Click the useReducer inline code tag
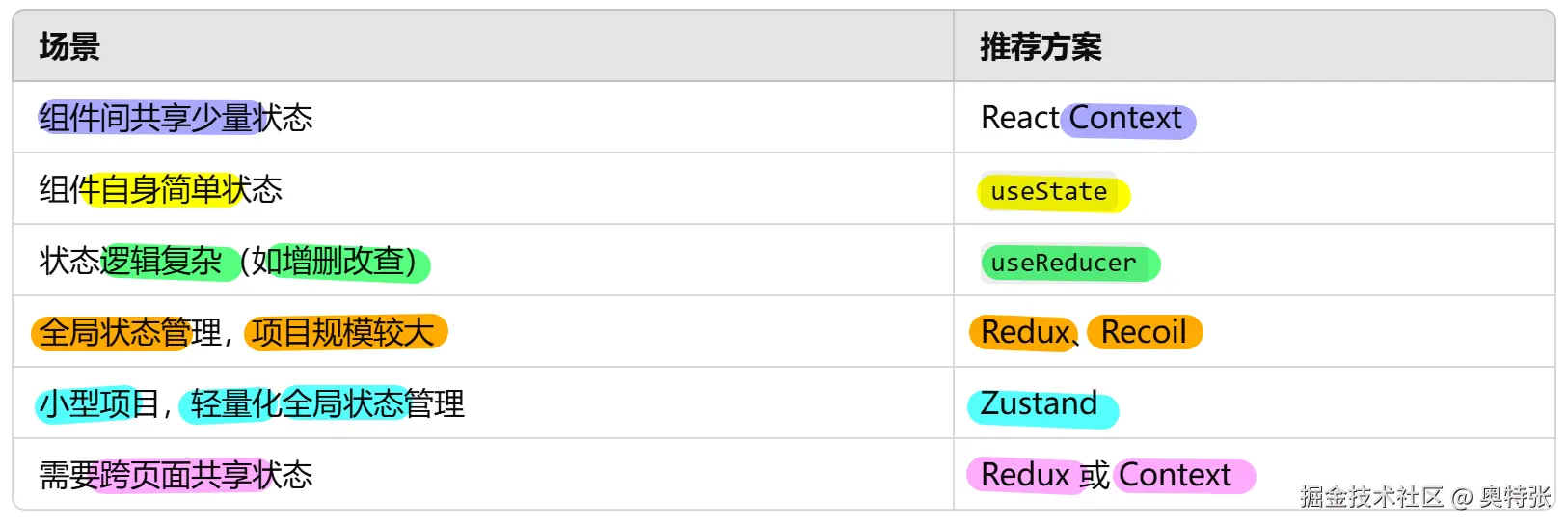Screen dimensions: 1568x527 click(x=1064, y=263)
